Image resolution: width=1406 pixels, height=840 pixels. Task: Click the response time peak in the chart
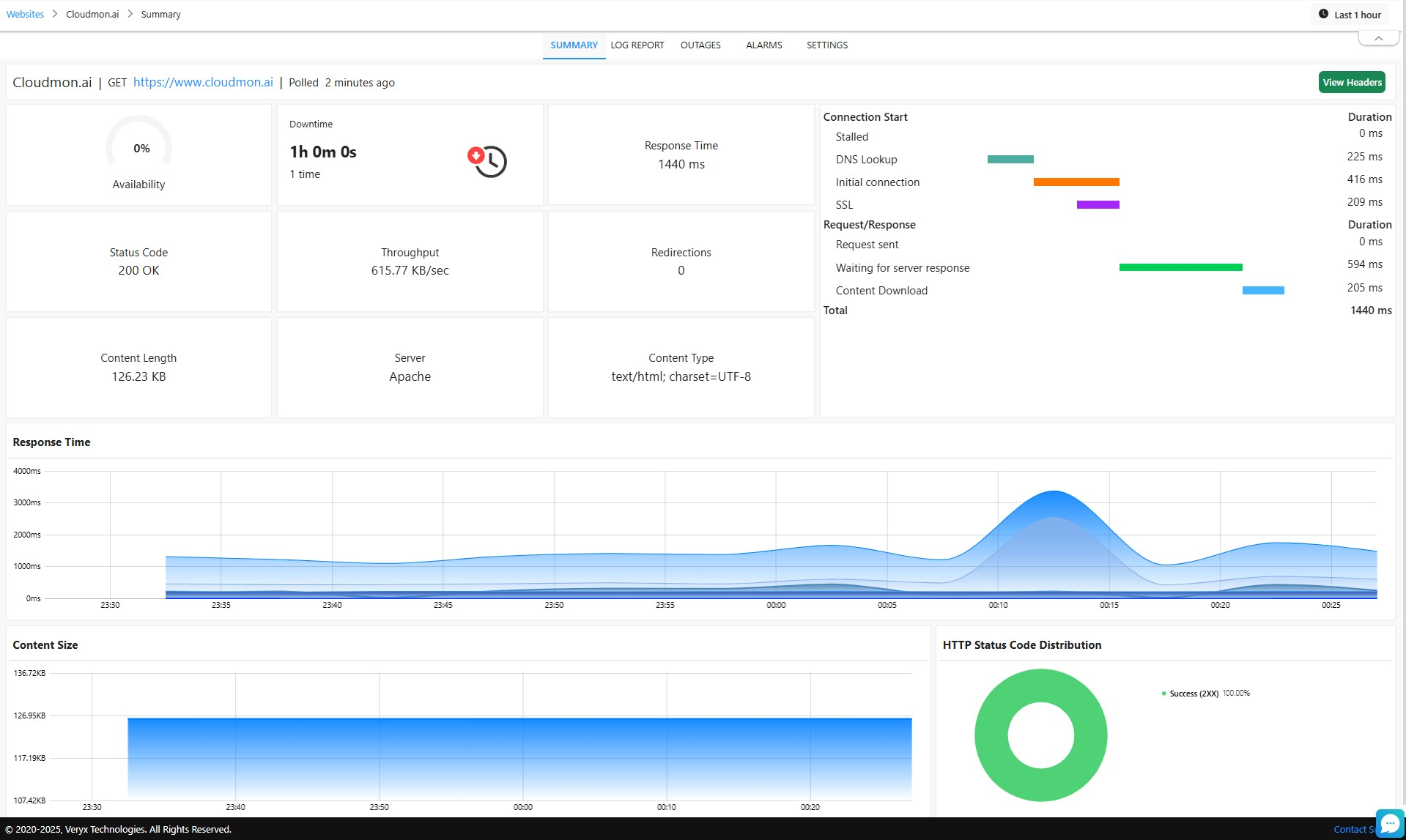[1054, 492]
